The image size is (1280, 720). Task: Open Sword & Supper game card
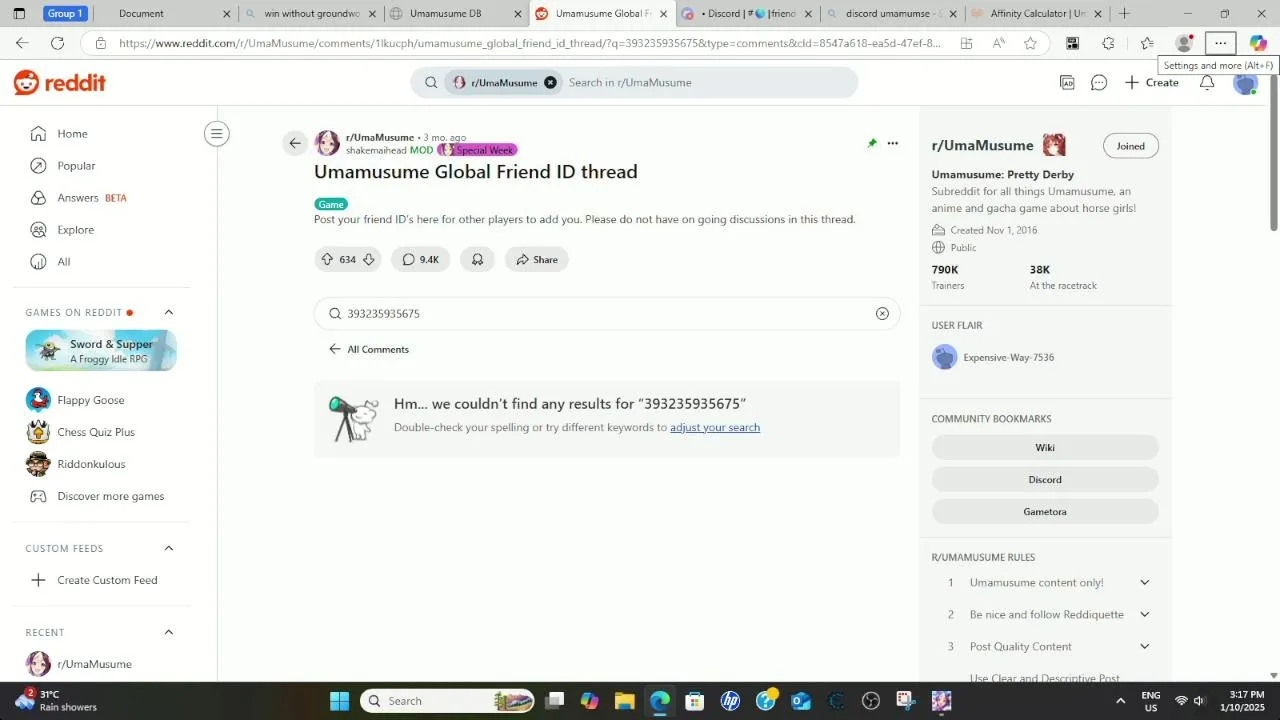[101, 351]
